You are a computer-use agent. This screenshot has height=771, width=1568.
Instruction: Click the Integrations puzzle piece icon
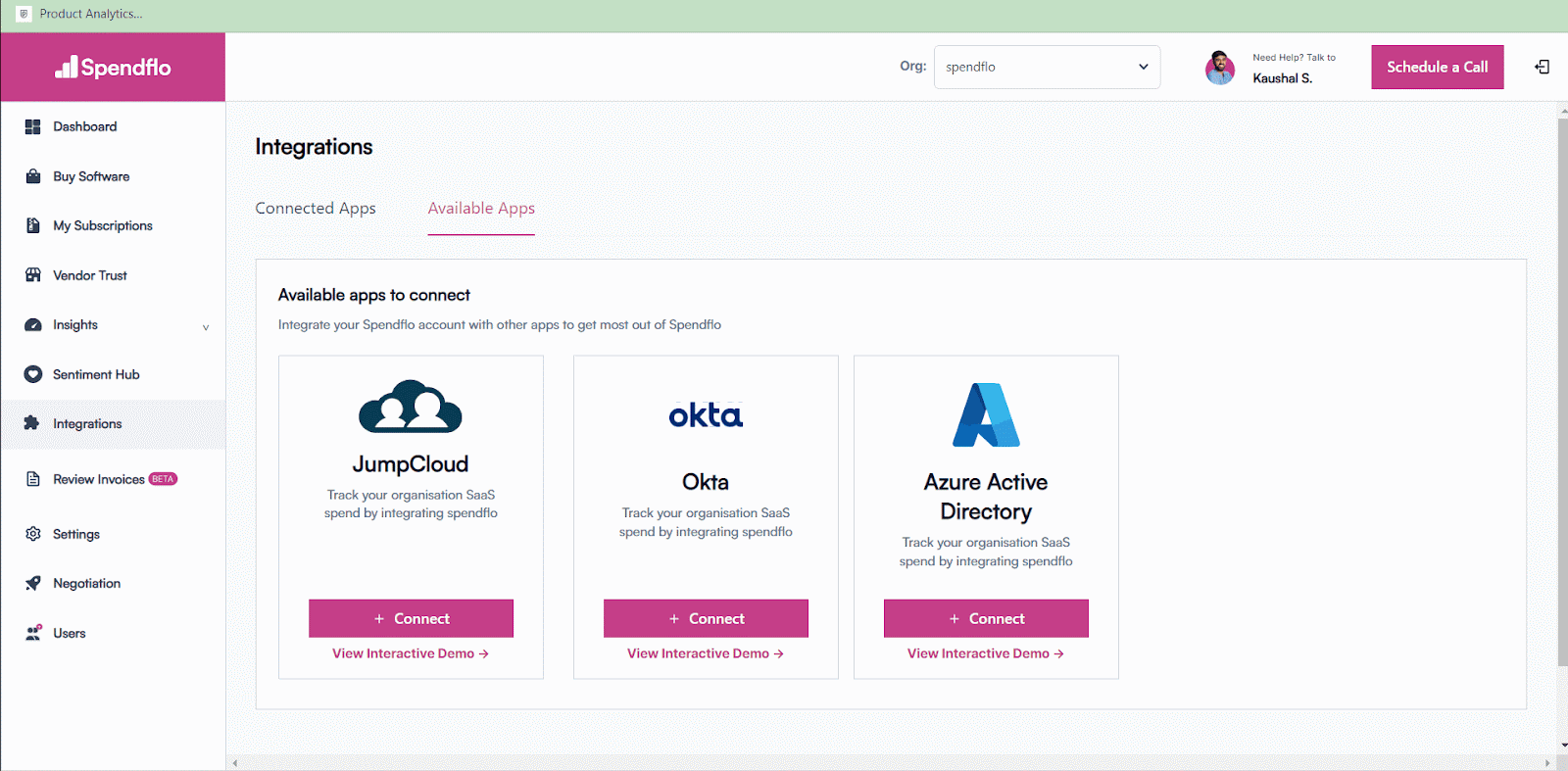point(32,423)
